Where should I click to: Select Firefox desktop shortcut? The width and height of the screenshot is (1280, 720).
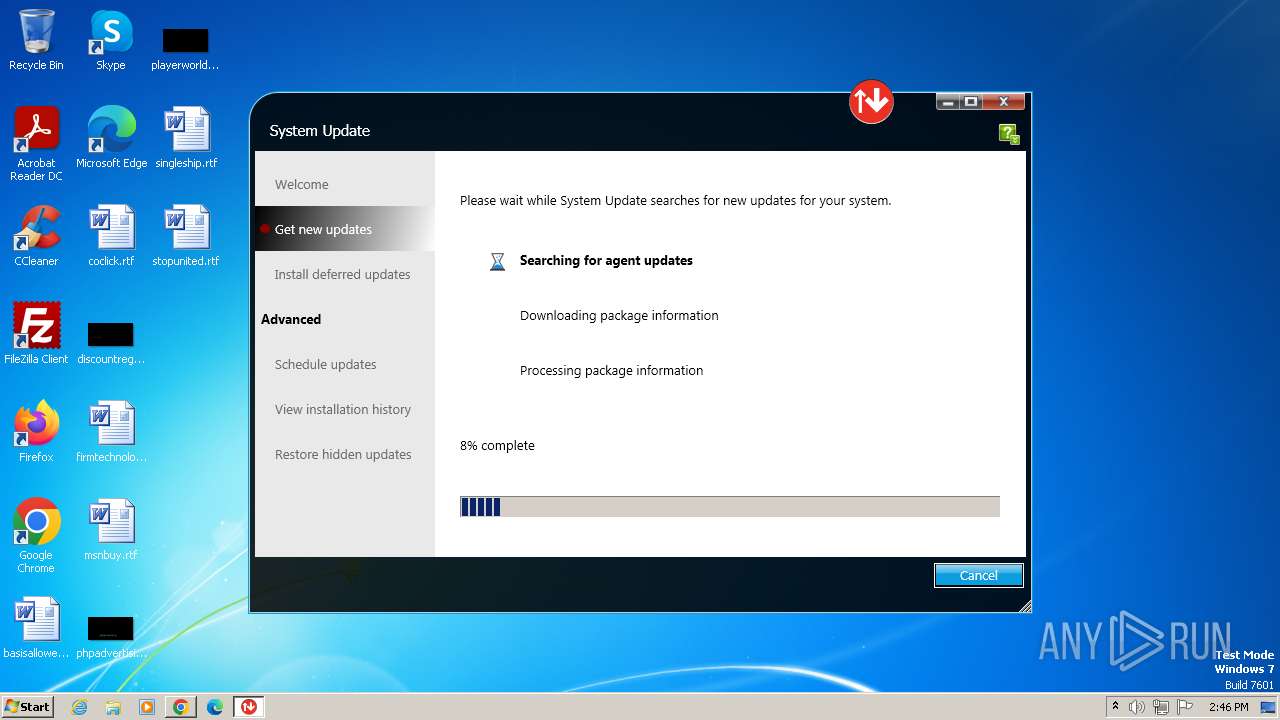point(36,432)
